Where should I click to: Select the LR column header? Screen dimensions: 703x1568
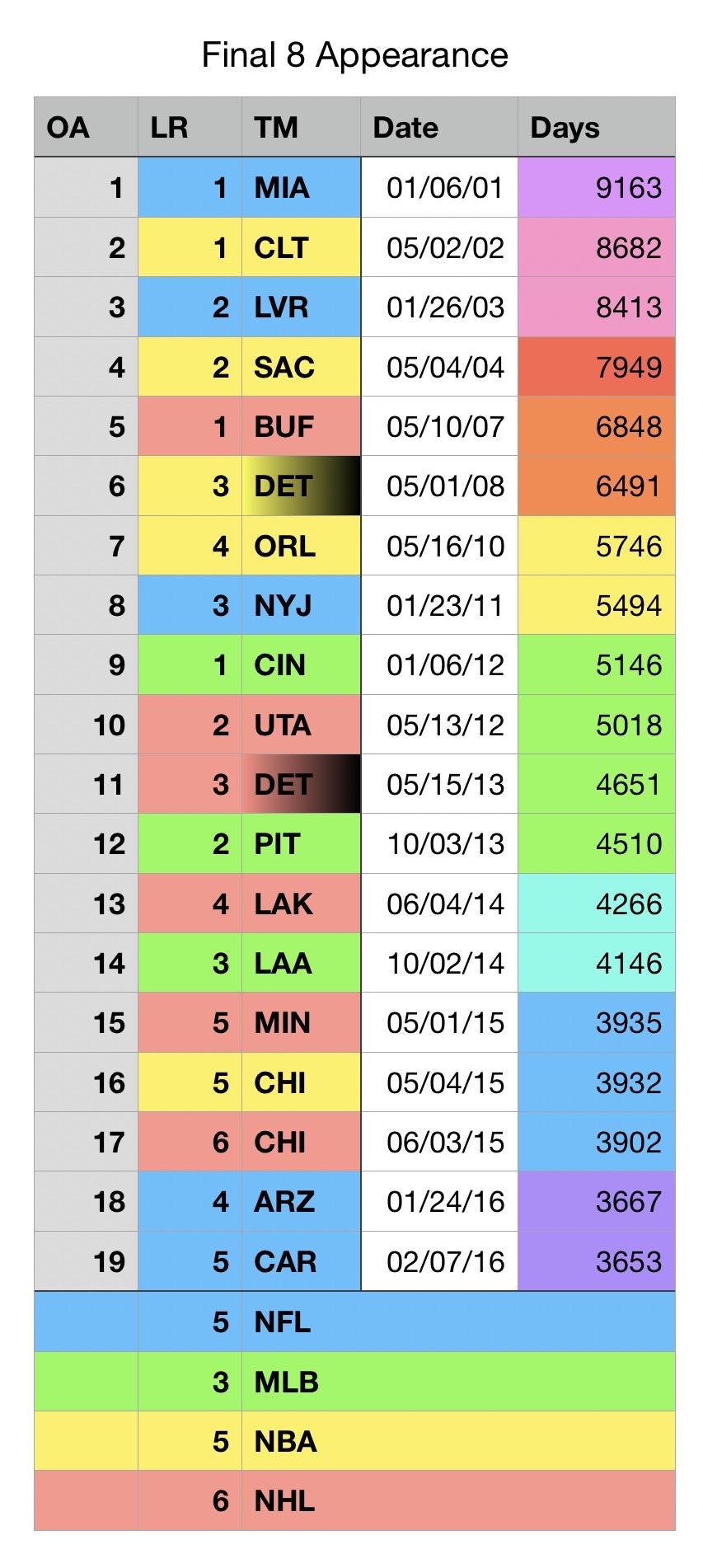(189, 128)
